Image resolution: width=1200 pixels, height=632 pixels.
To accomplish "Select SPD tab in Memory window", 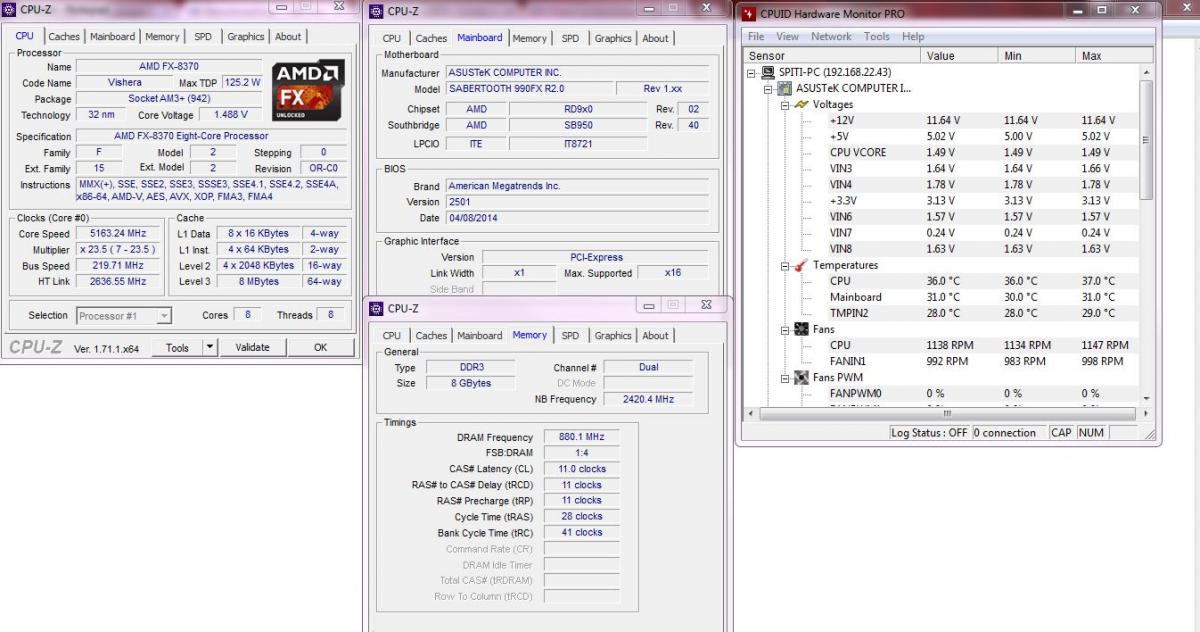I will (570, 335).
